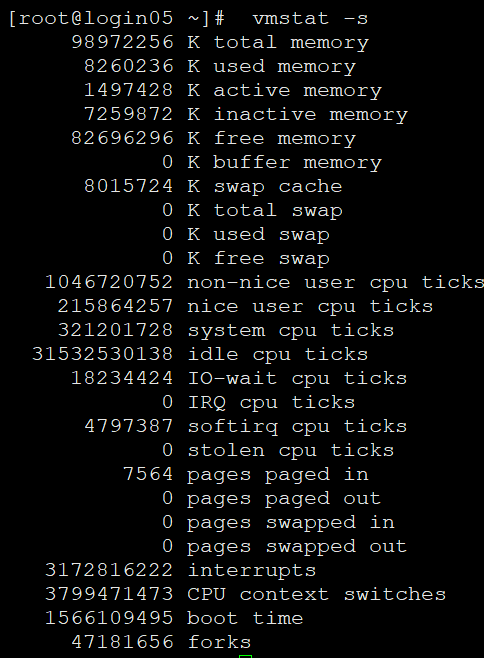Click the system cpu ticks line

[226, 331]
